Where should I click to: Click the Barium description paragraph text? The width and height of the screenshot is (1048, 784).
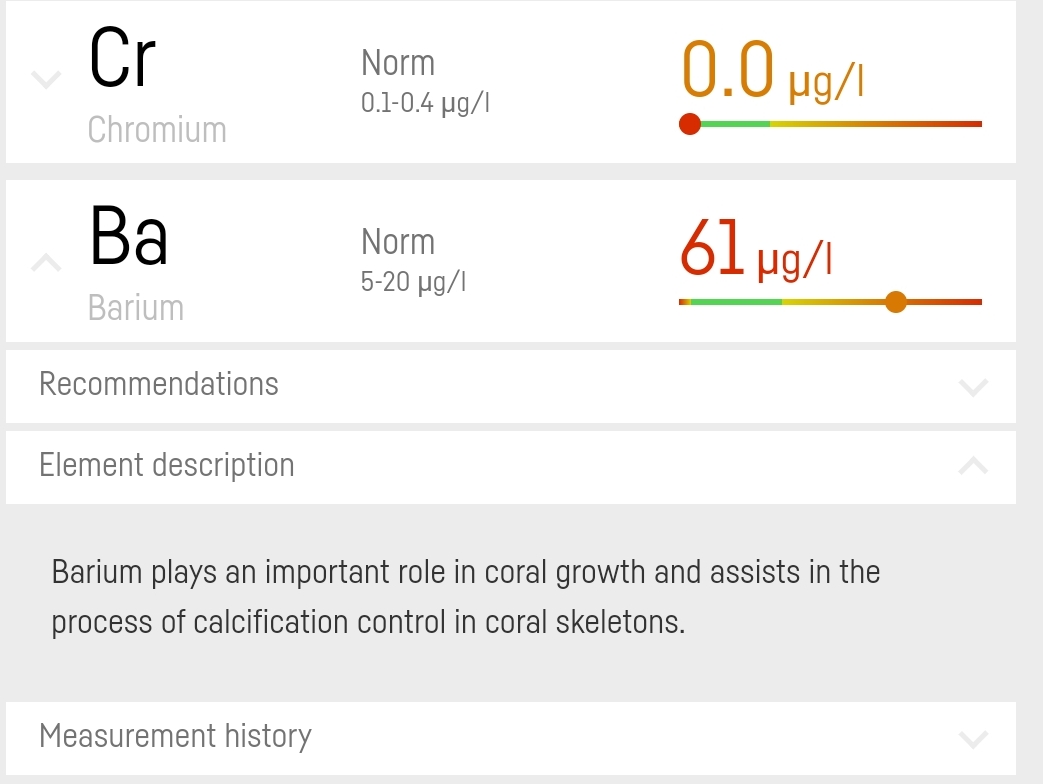pos(465,597)
